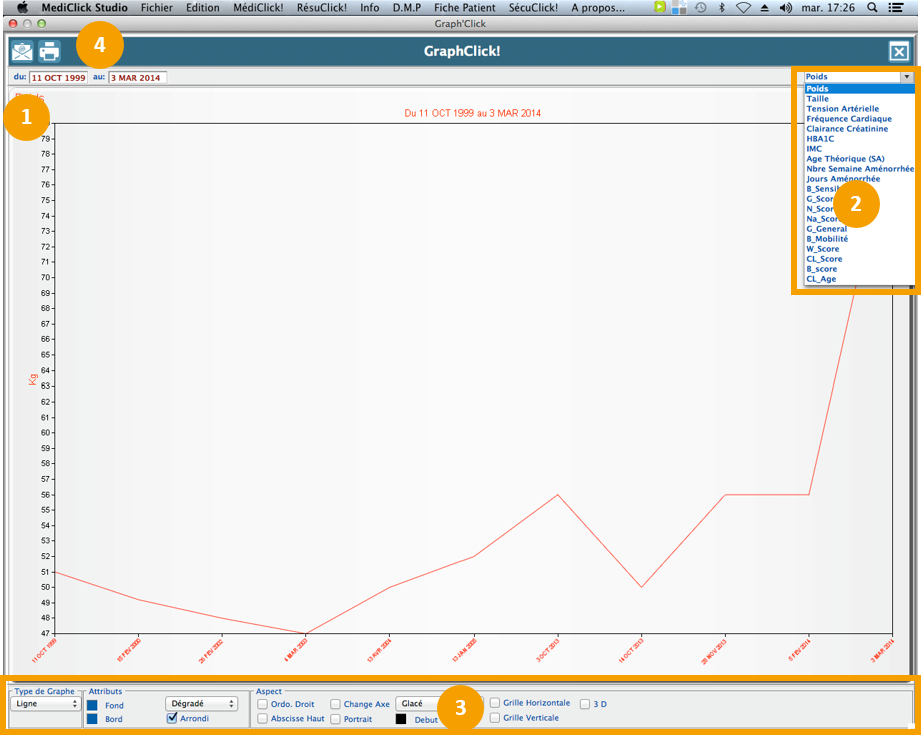This screenshot has height=736, width=921.
Task: Click the blue Fond color swatch
Action: pyautogui.click(x=92, y=705)
